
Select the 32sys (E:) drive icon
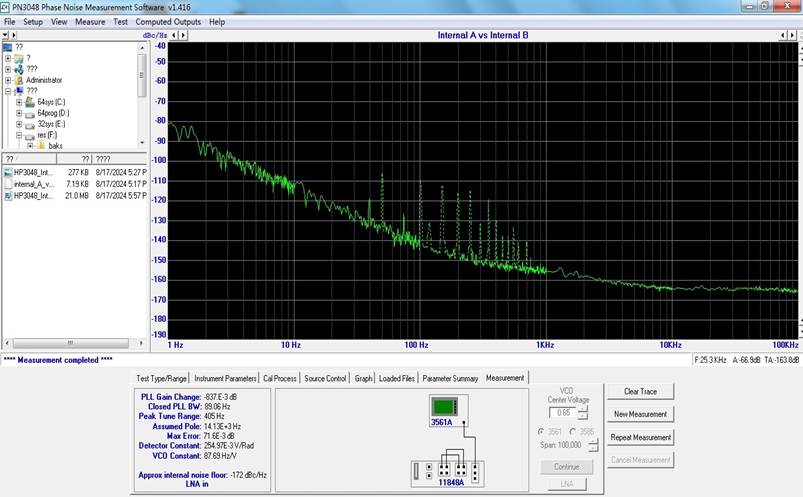(30, 125)
